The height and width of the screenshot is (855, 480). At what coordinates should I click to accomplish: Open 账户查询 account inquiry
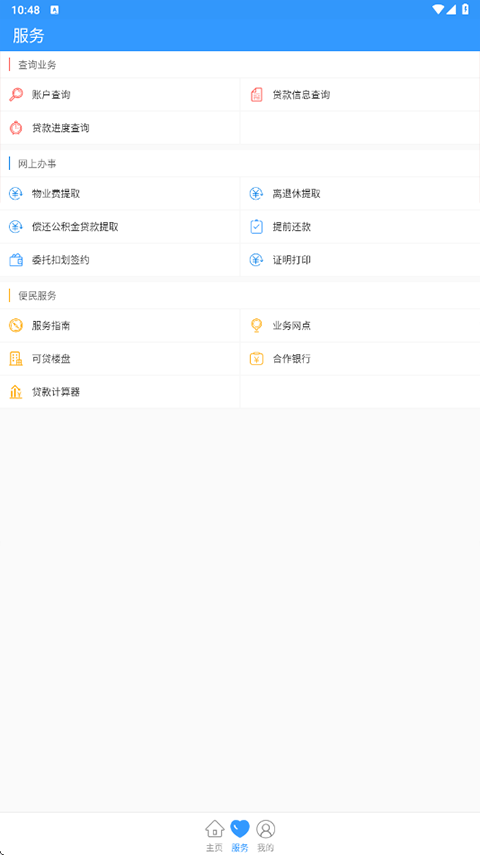click(120, 95)
